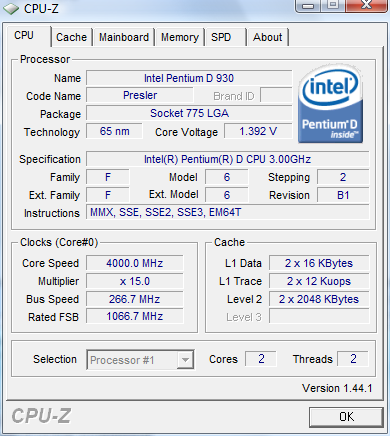Click the empty Level 3 cache field
This screenshot has height=436, width=390.
click(x=319, y=316)
